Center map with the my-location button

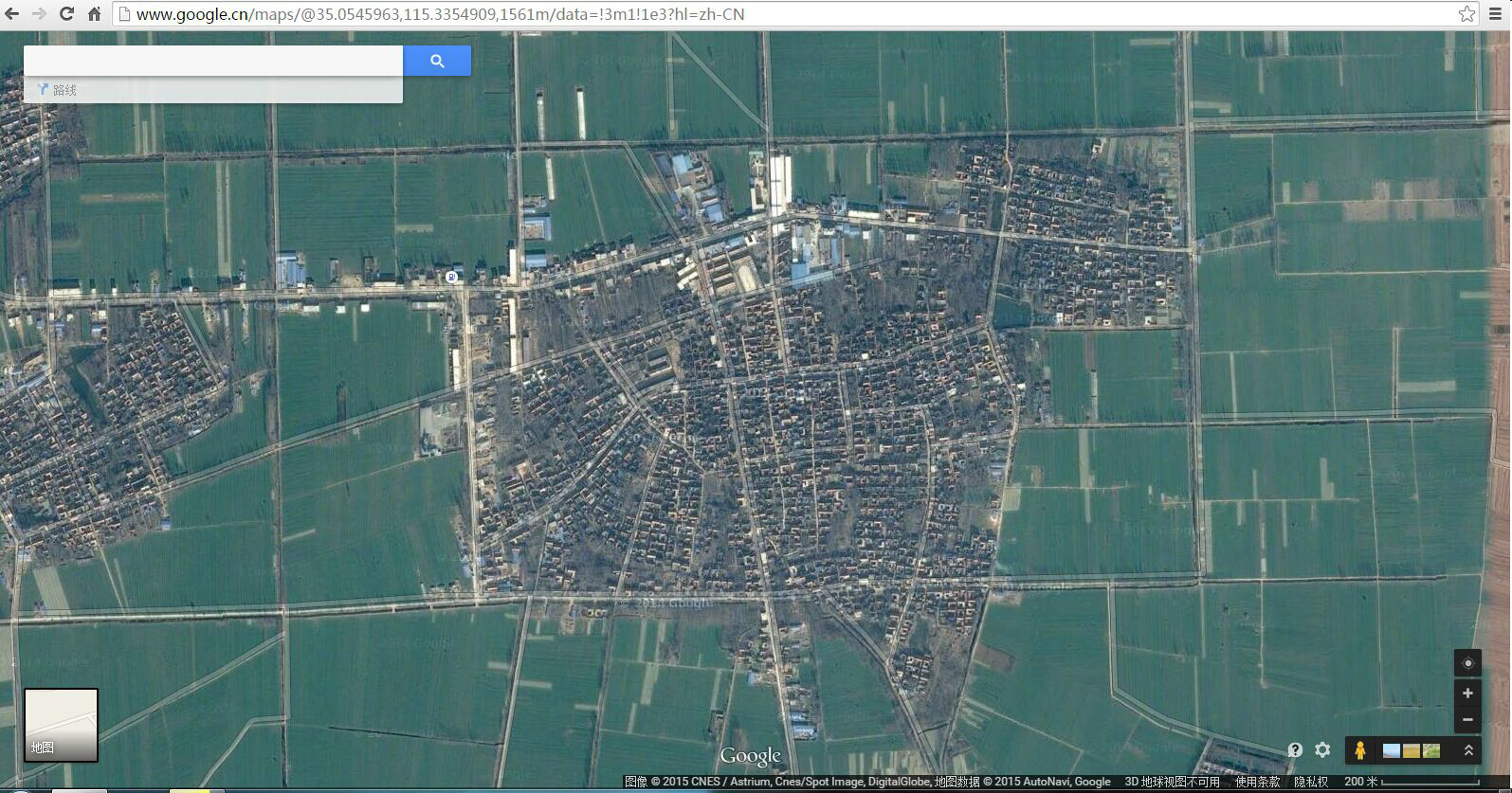1467,663
